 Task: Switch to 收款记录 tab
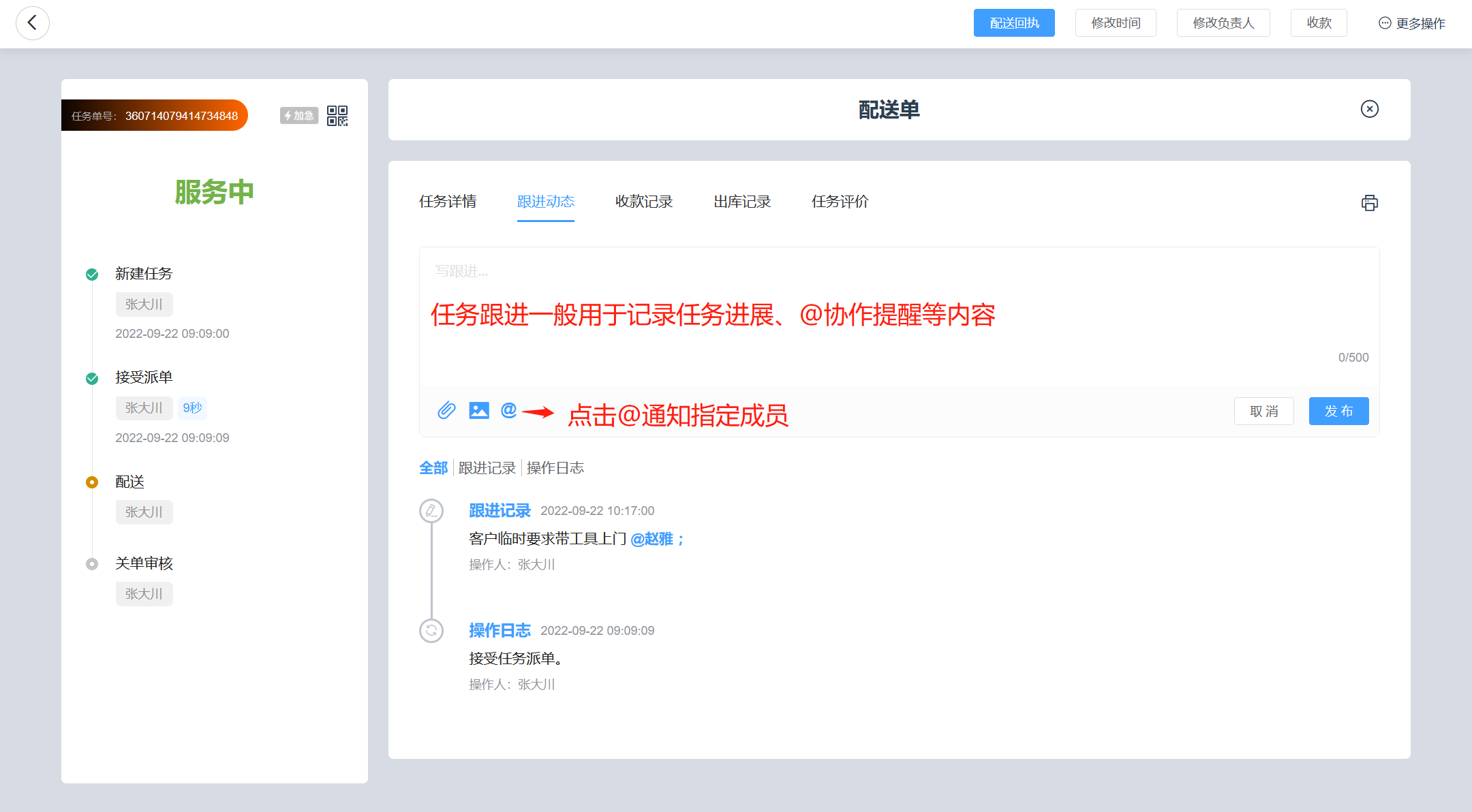click(x=644, y=202)
